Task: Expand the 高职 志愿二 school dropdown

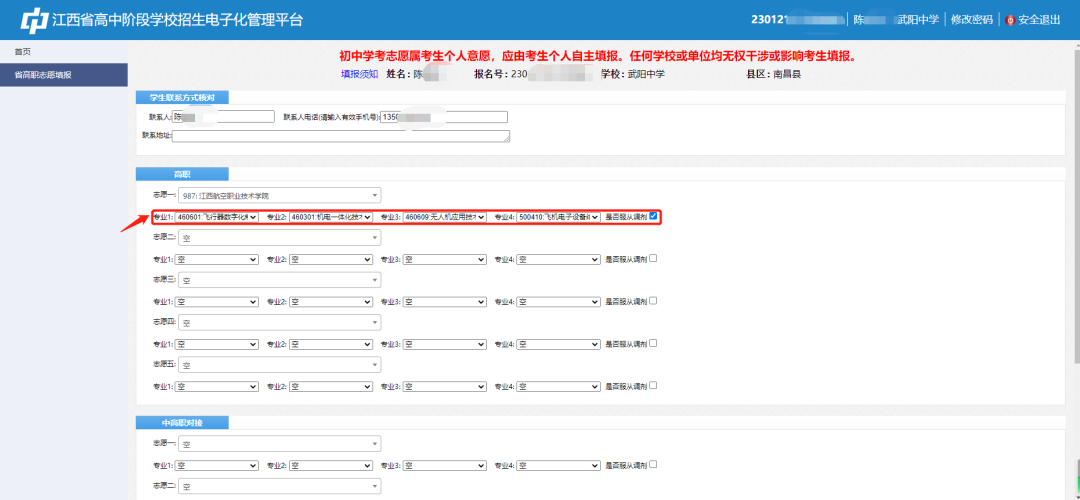Action: pyautogui.click(x=279, y=238)
